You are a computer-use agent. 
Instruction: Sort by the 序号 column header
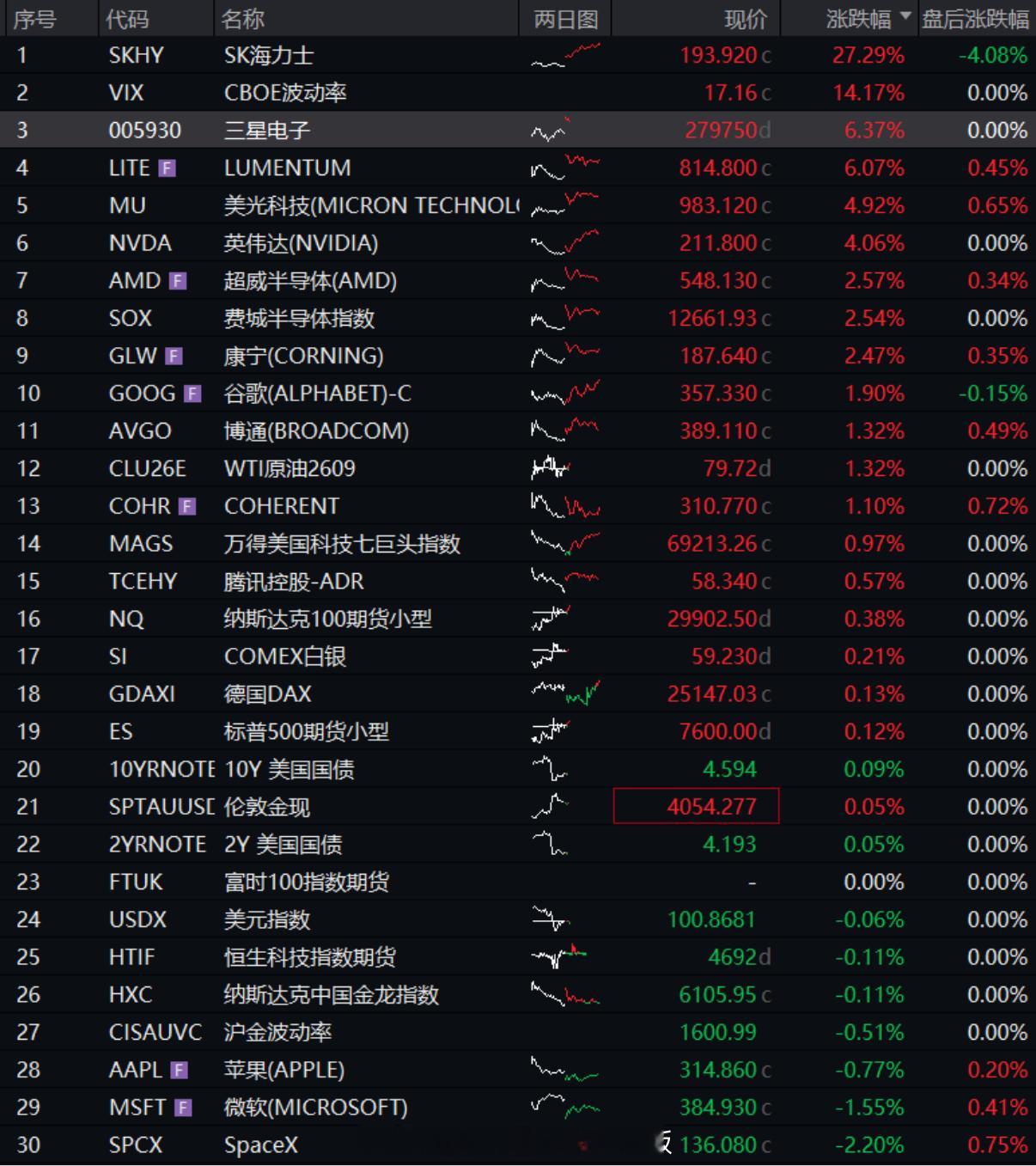[x=34, y=19]
